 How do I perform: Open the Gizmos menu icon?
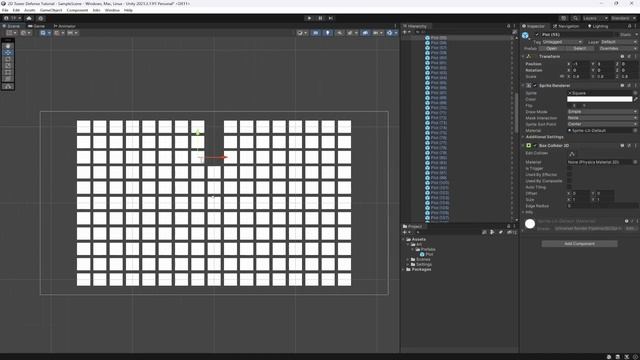(x=391, y=33)
